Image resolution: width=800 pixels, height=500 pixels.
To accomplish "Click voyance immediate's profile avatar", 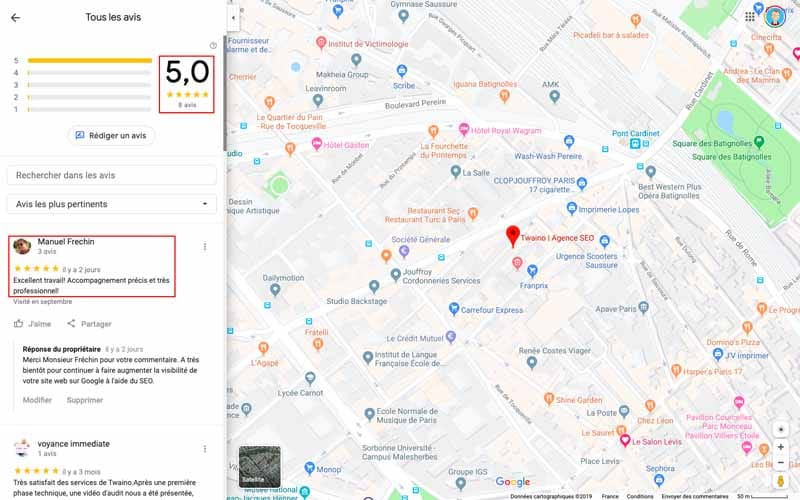I will [x=22, y=448].
